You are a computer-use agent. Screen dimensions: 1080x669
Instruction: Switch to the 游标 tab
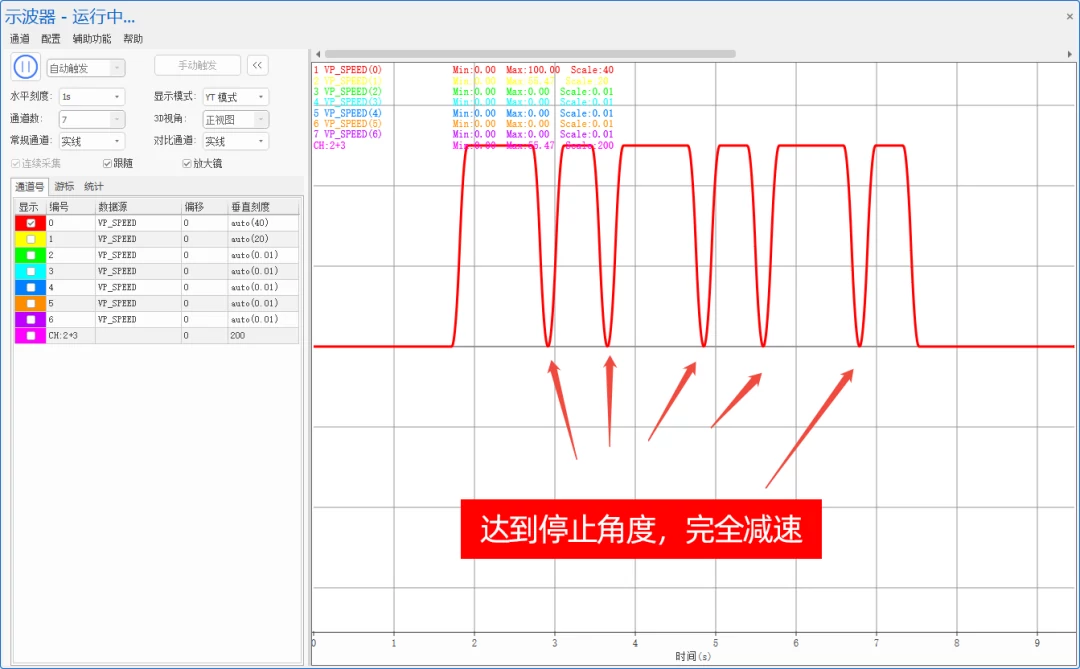point(64,187)
